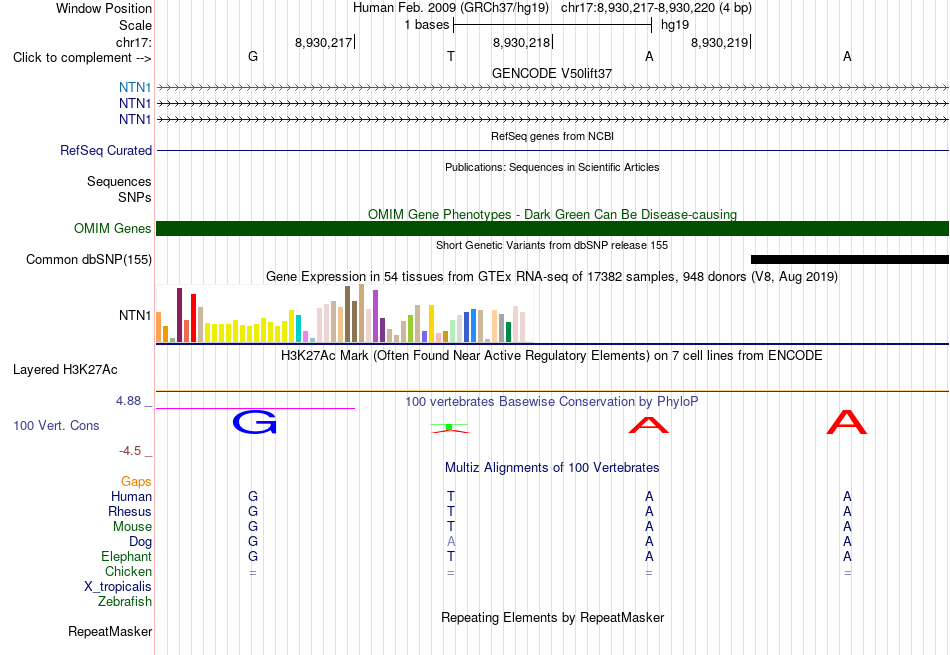This screenshot has width=950, height=655.
Task: Click 'Short Genetic Variants from dbSNP' title
Action: click(552, 245)
